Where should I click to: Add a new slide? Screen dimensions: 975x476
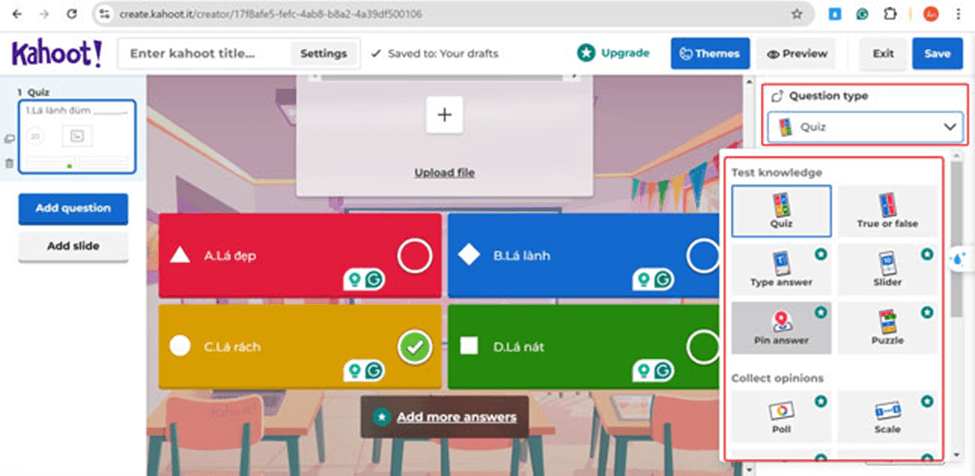[73, 246]
